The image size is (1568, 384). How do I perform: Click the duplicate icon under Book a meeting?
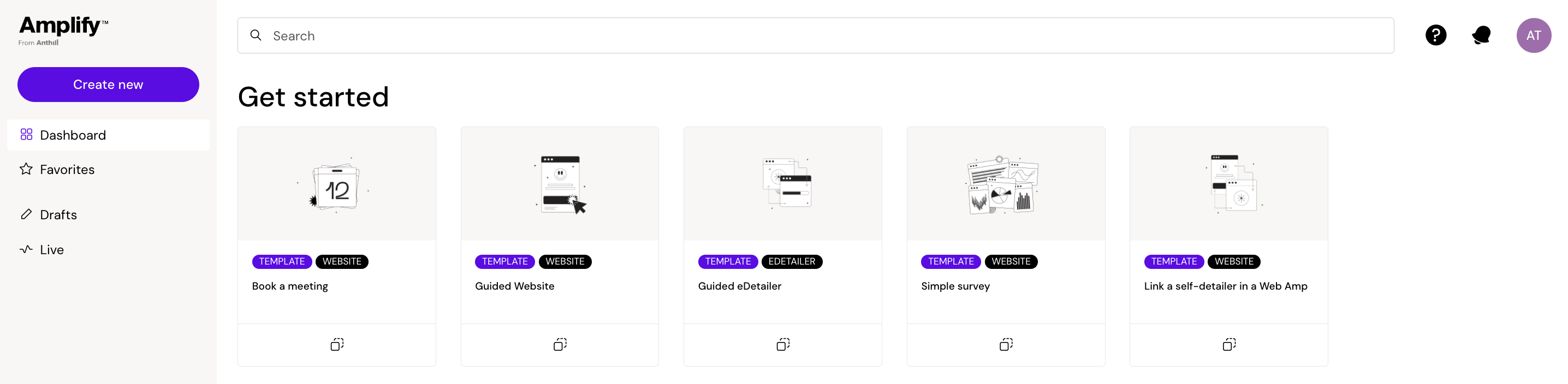[337, 344]
